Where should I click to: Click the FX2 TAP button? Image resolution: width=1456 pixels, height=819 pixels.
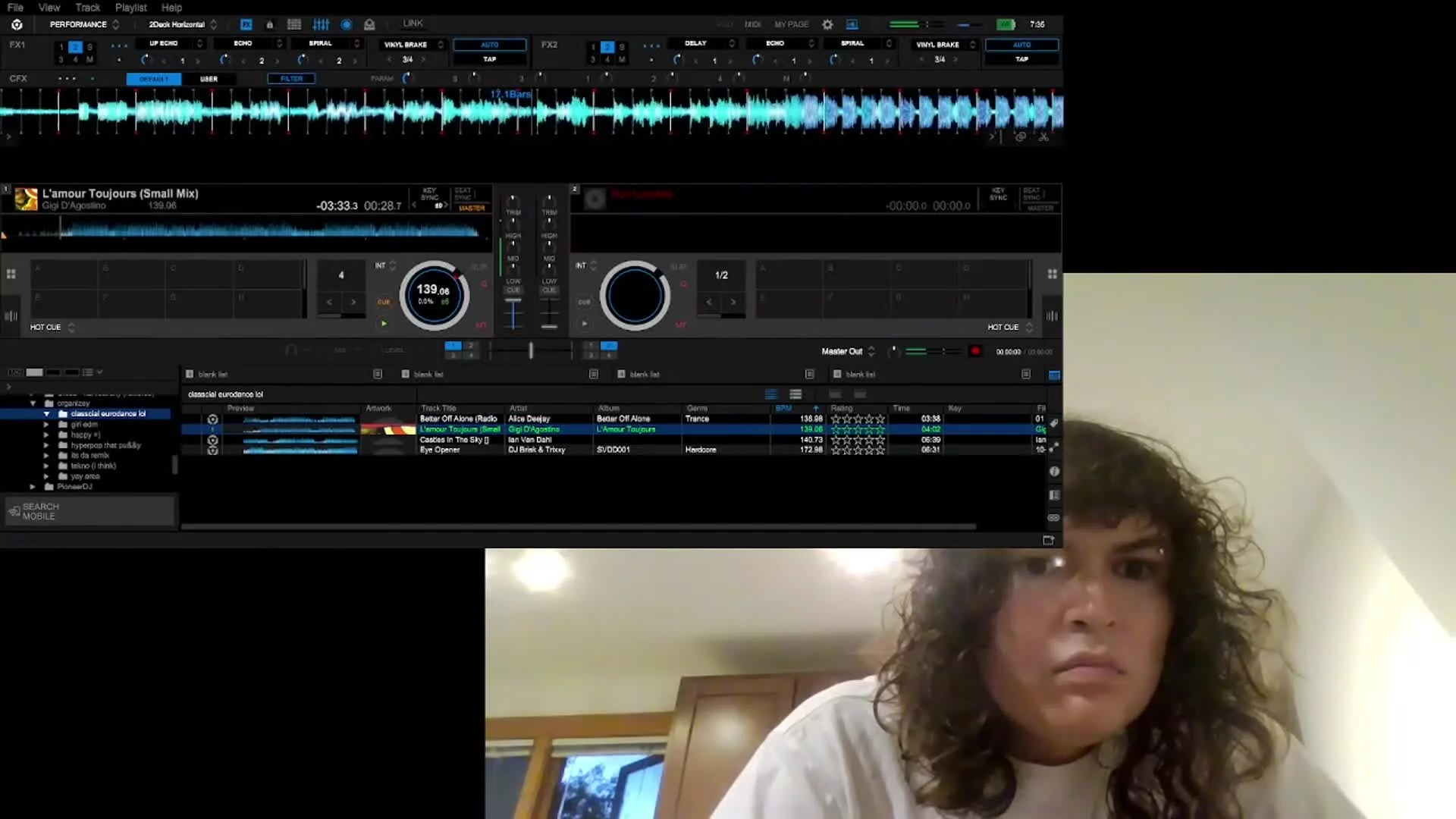tap(1021, 59)
